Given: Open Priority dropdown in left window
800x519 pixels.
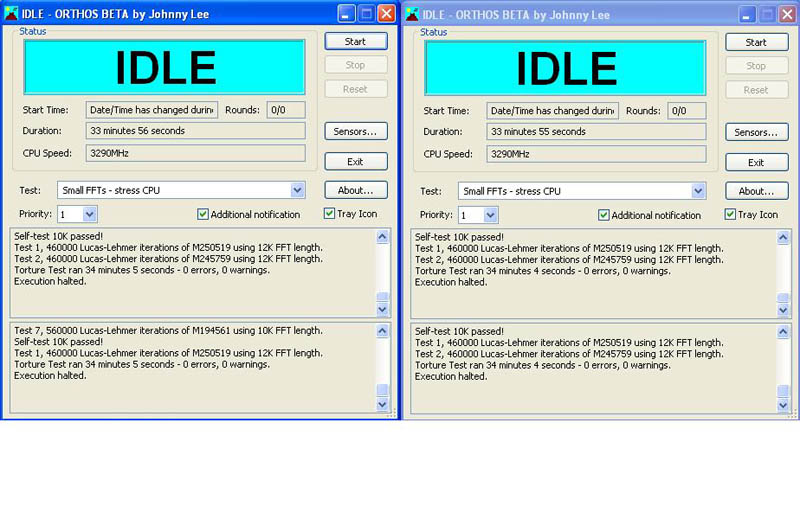Looking at the screenshot, I should 89,214.
